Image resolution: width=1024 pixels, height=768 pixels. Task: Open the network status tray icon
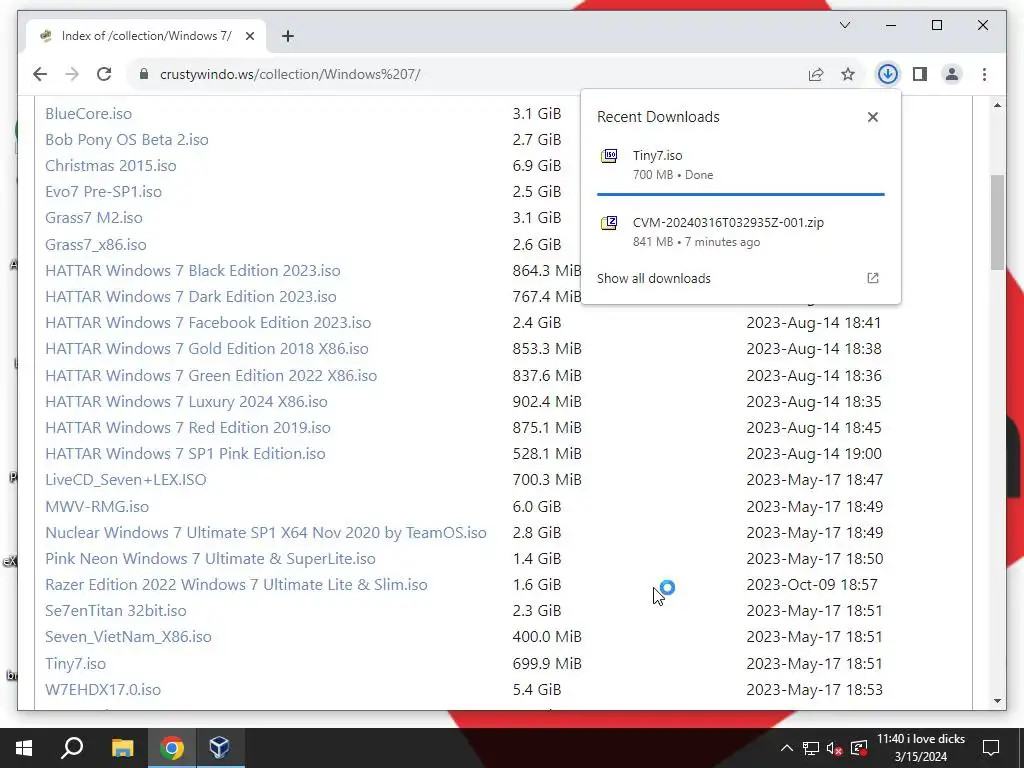[811, 748]
